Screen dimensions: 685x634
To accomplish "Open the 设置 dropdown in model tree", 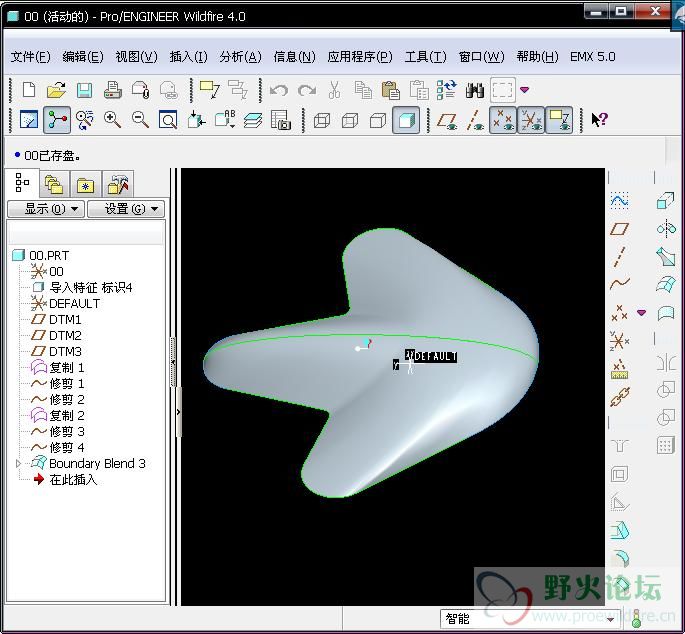I will pyautogui.click(x=125, y=209).
